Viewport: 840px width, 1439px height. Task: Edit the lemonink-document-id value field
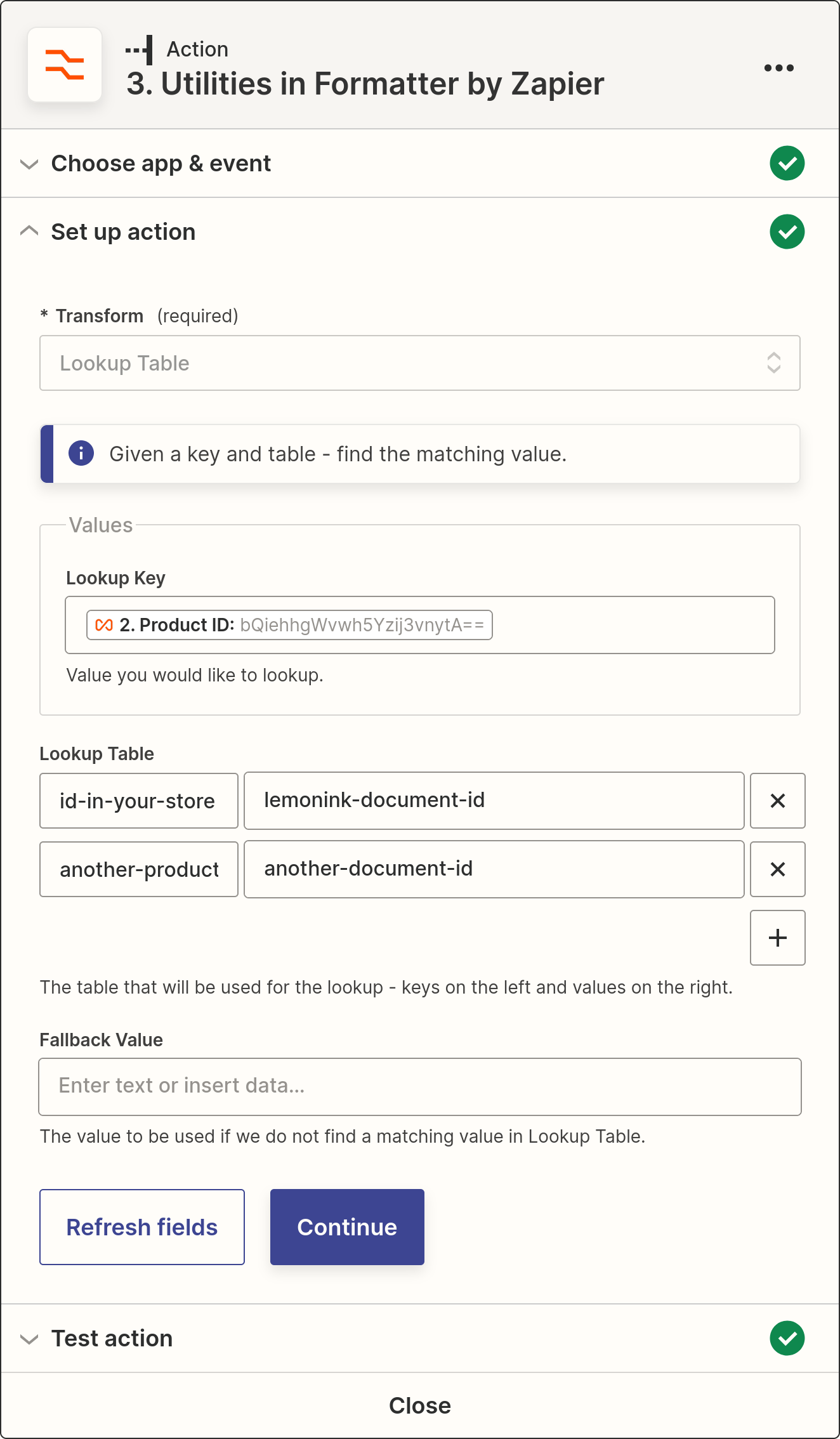pyautogui.click(x=494, y=801)
